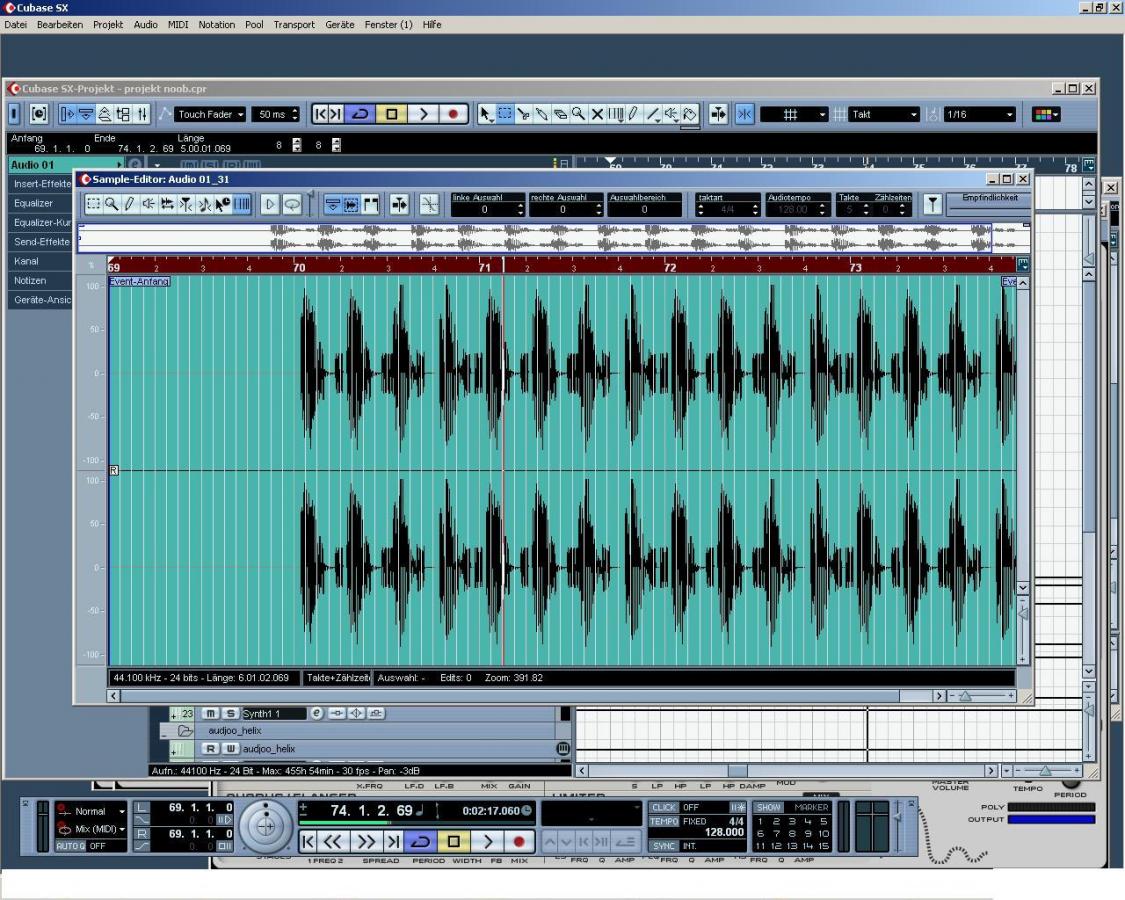Screen dimensions: 1125x900
Task: Click Fast Forward on the transport panel
Action: (366, 841)
